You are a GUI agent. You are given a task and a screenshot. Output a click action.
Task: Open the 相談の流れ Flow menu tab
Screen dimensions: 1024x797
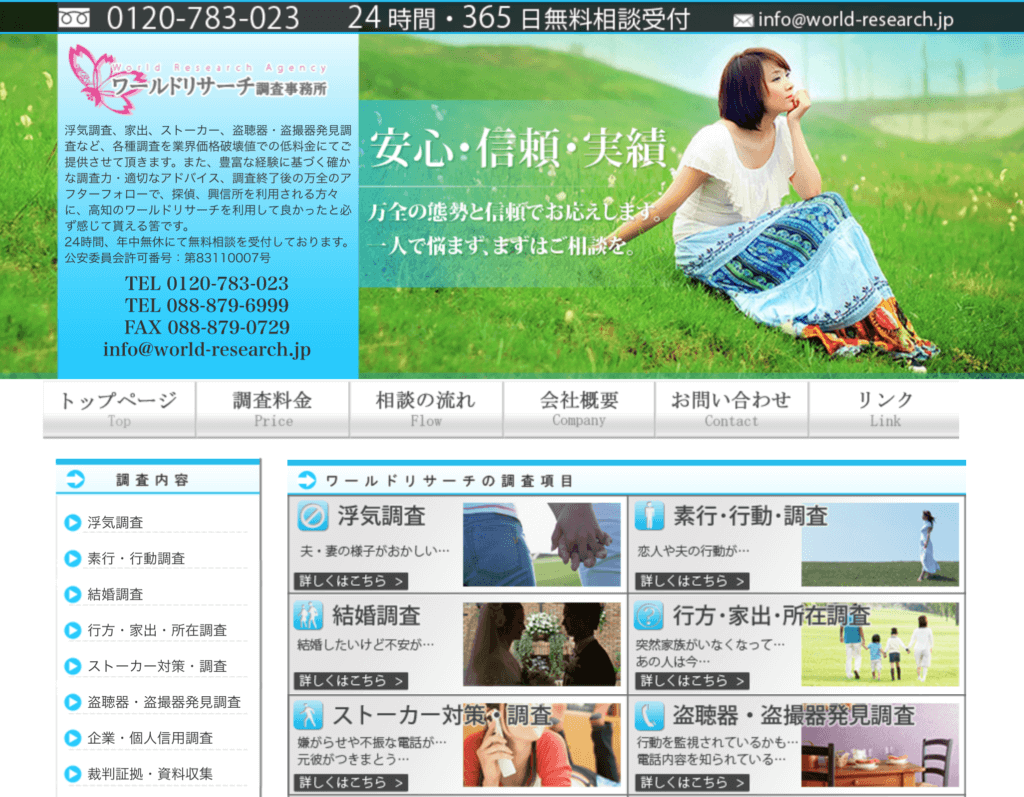[426, 409]
